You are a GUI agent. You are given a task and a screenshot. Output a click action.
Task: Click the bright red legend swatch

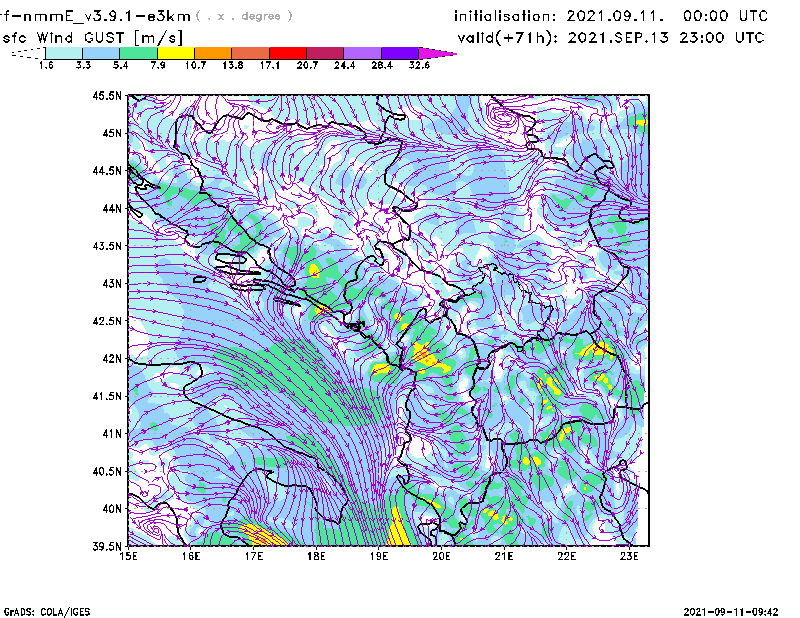pyautogui.click(x=288, y=53)
